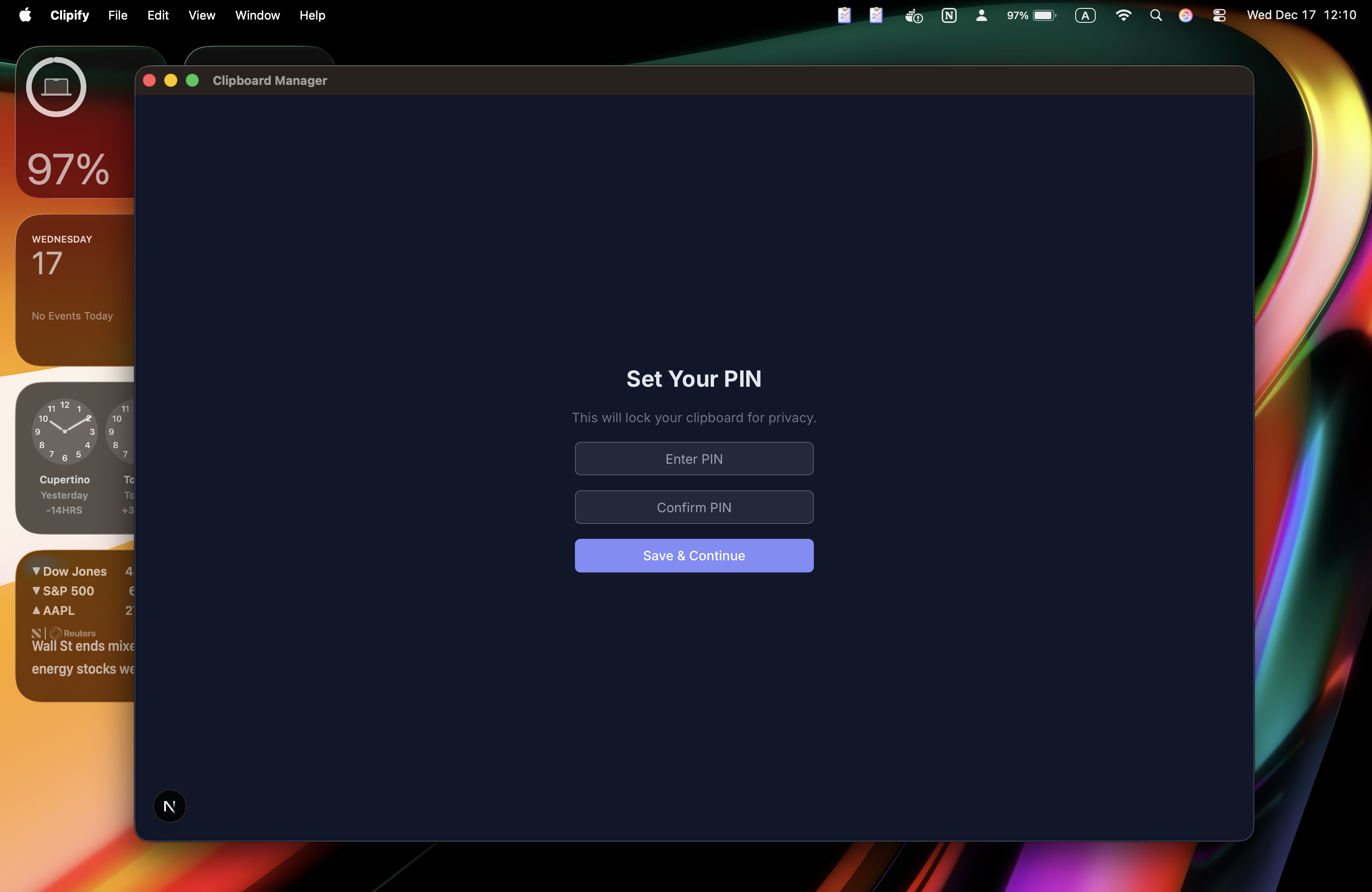Open Spotlight search
1372x892 pixels.
[1155, 15]
